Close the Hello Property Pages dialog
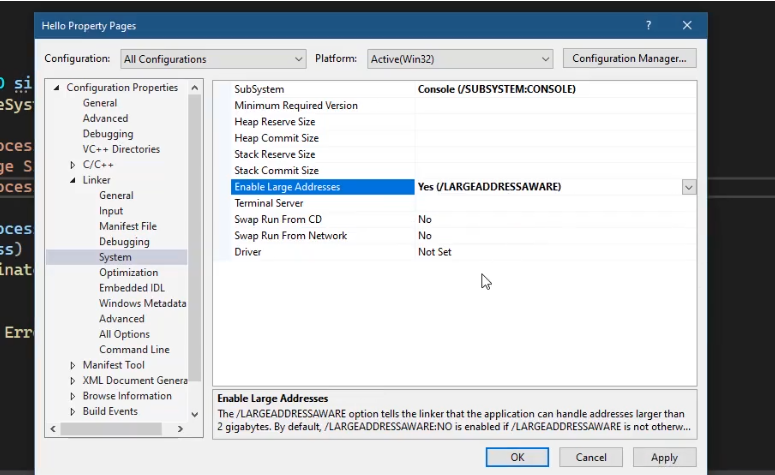The height and width of the screenshot is (475, 775). [x=687, y=26]
